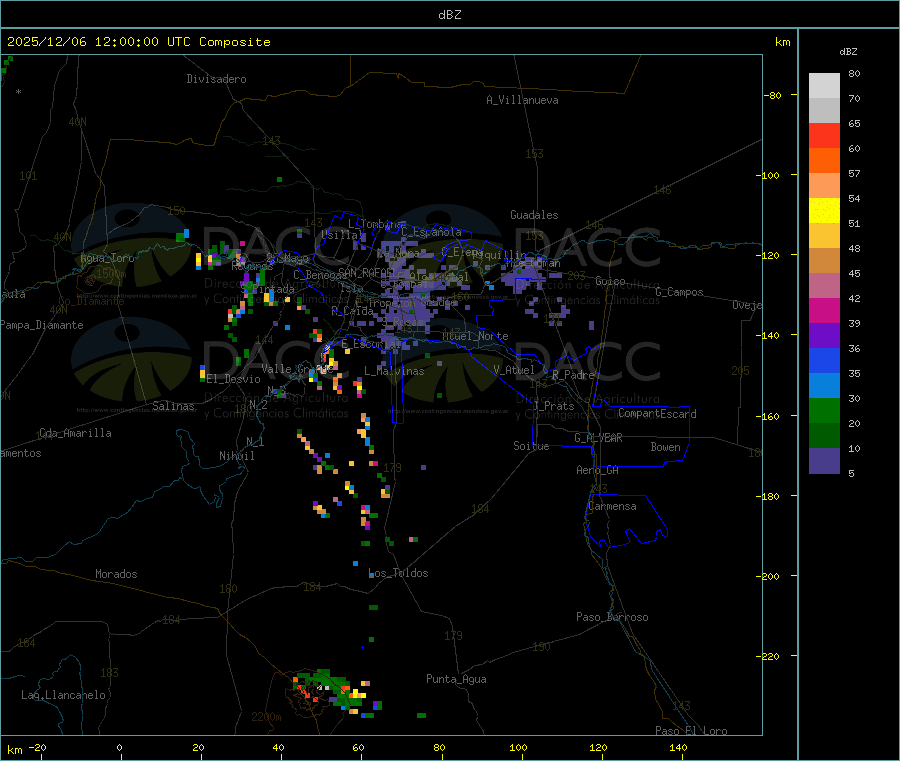
Task: Click the 'Cda_Amarilla' label
Action: tap(75, 433)
